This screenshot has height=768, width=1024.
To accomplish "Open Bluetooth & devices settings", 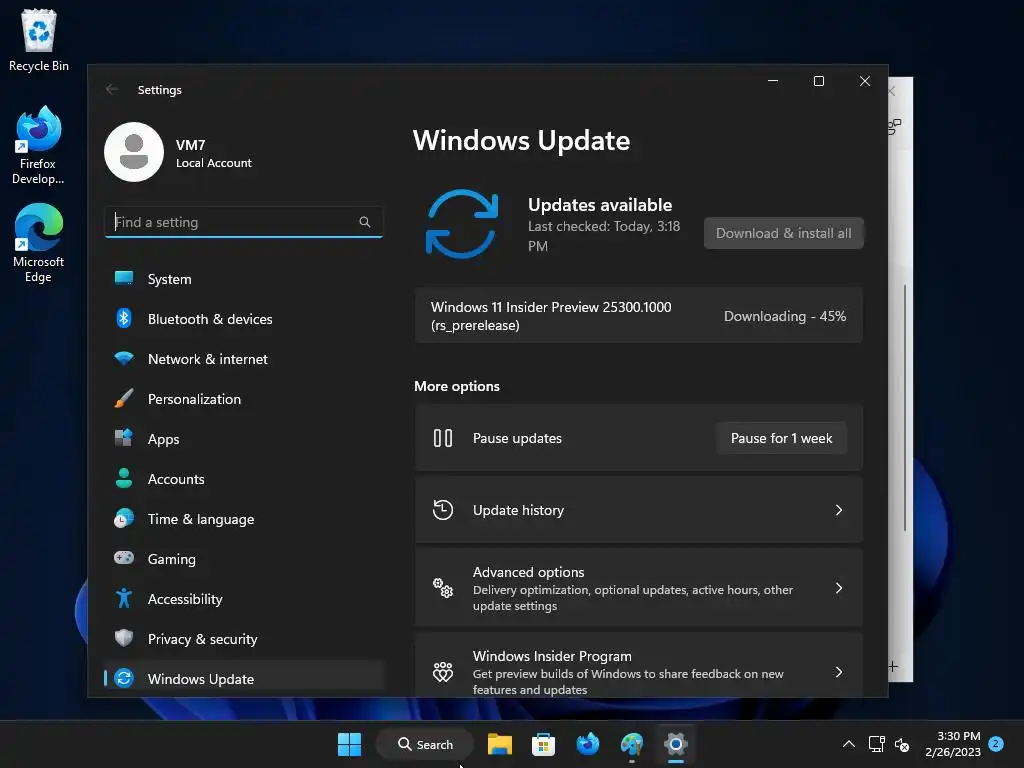I will pos(244,319).
